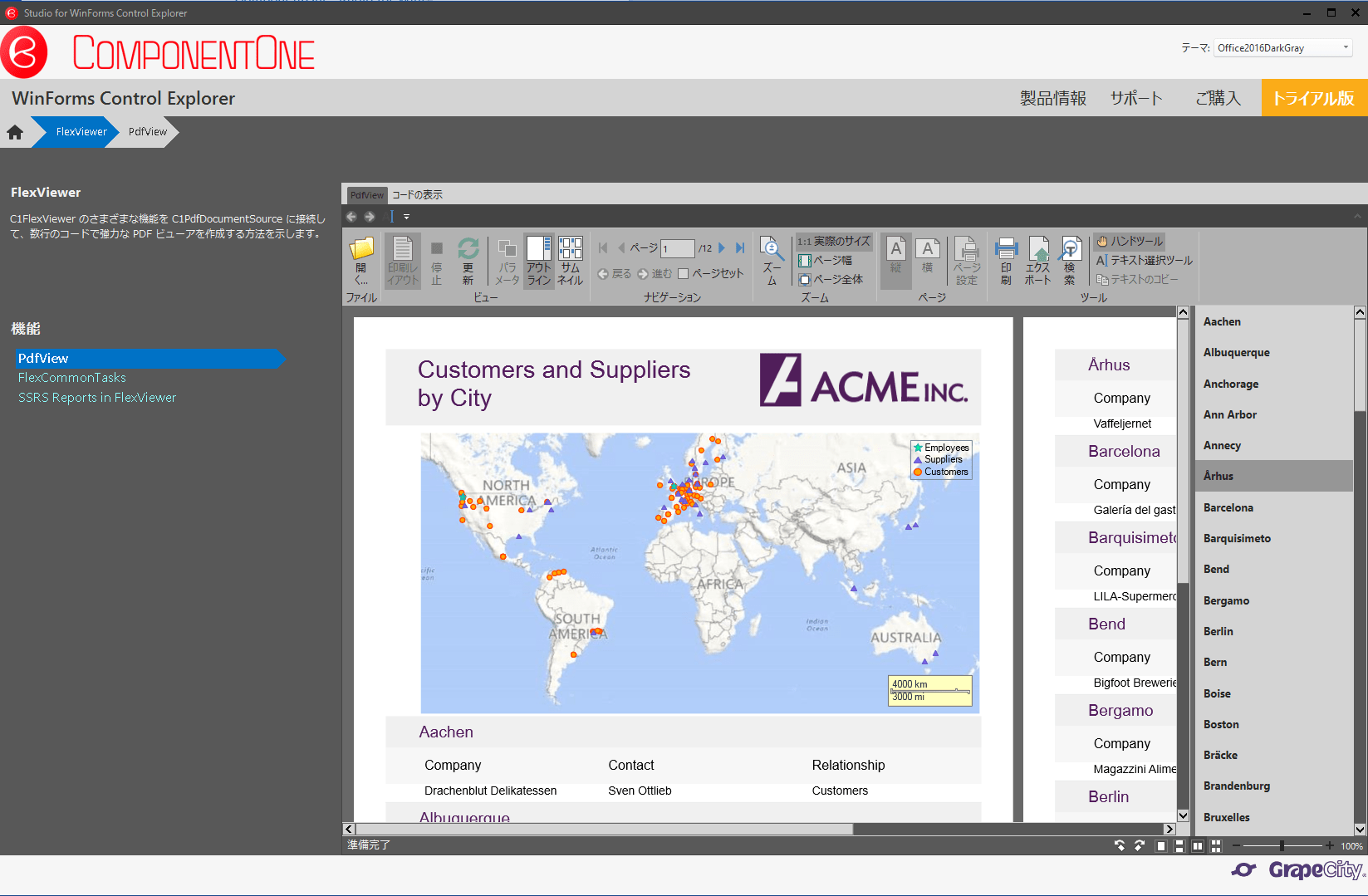This screenshot has width=1368, height=896.
Task: Switch to the コードの表示 tab
Action: pos(418,194)
